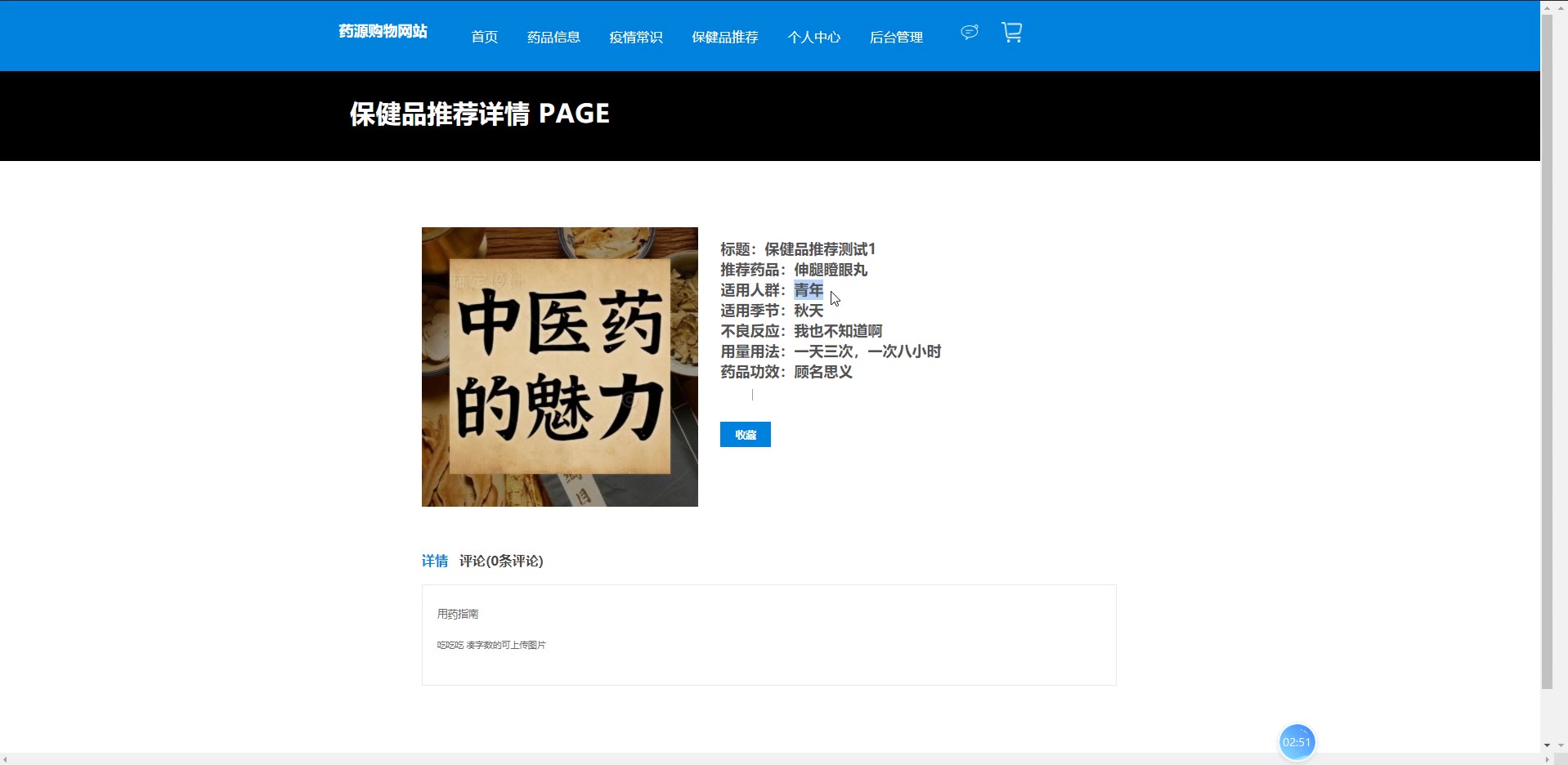Click the blue 02:51 timer bubble

point(1297,742)
